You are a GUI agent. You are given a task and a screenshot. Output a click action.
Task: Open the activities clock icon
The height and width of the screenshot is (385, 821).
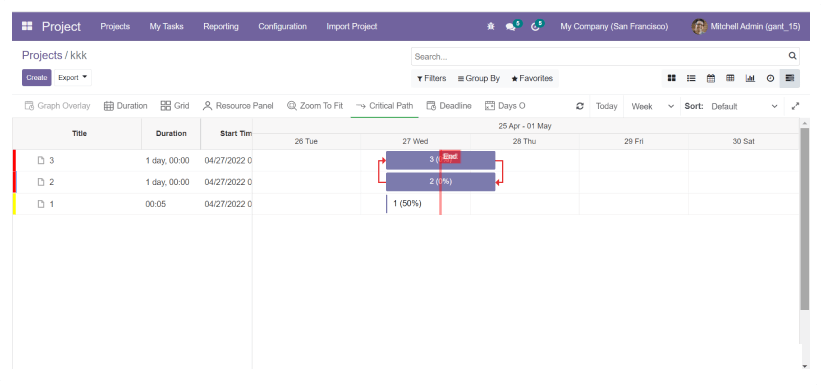click(535, 27)
